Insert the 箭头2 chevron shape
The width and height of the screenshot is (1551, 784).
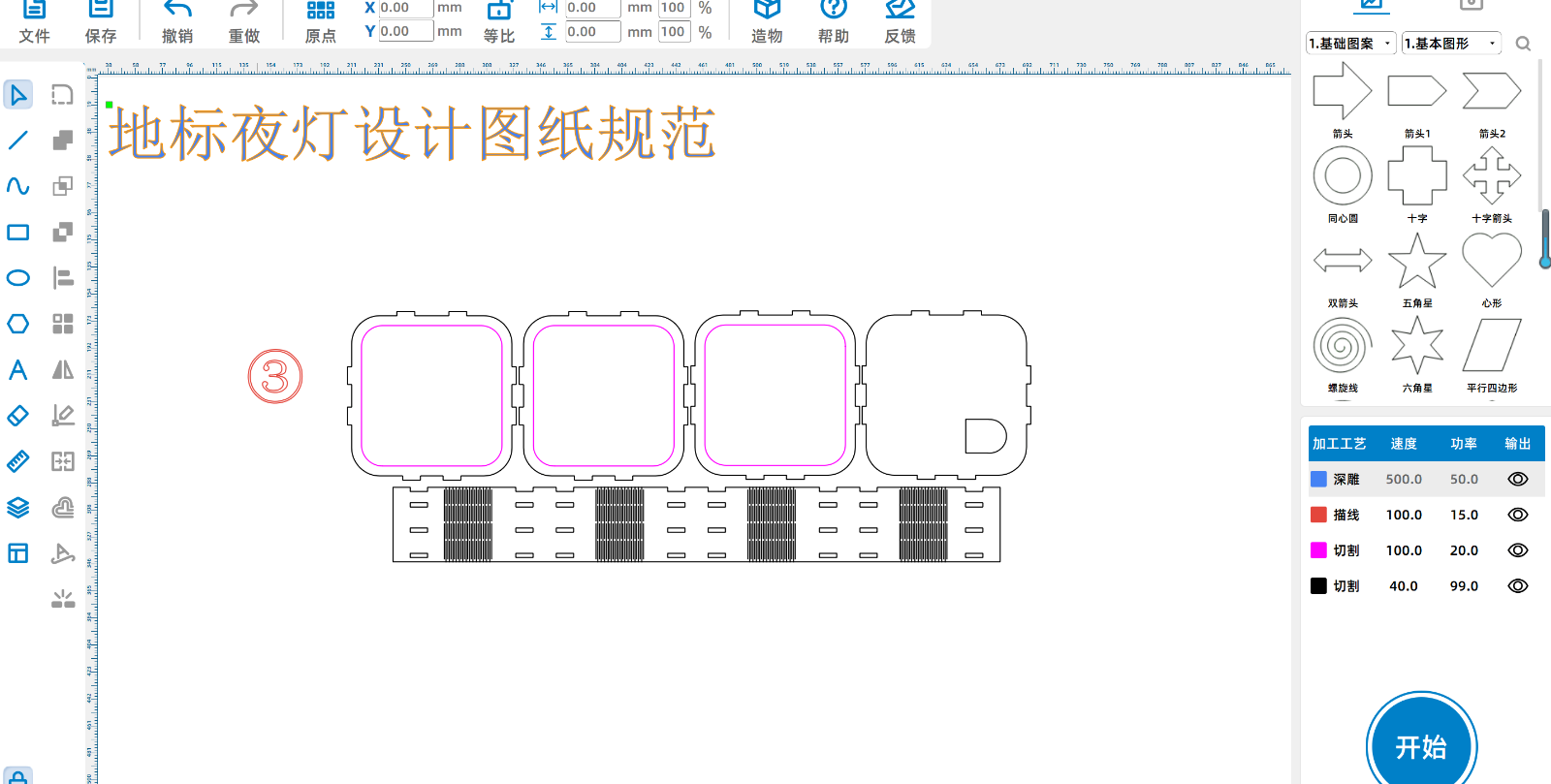1492,91
